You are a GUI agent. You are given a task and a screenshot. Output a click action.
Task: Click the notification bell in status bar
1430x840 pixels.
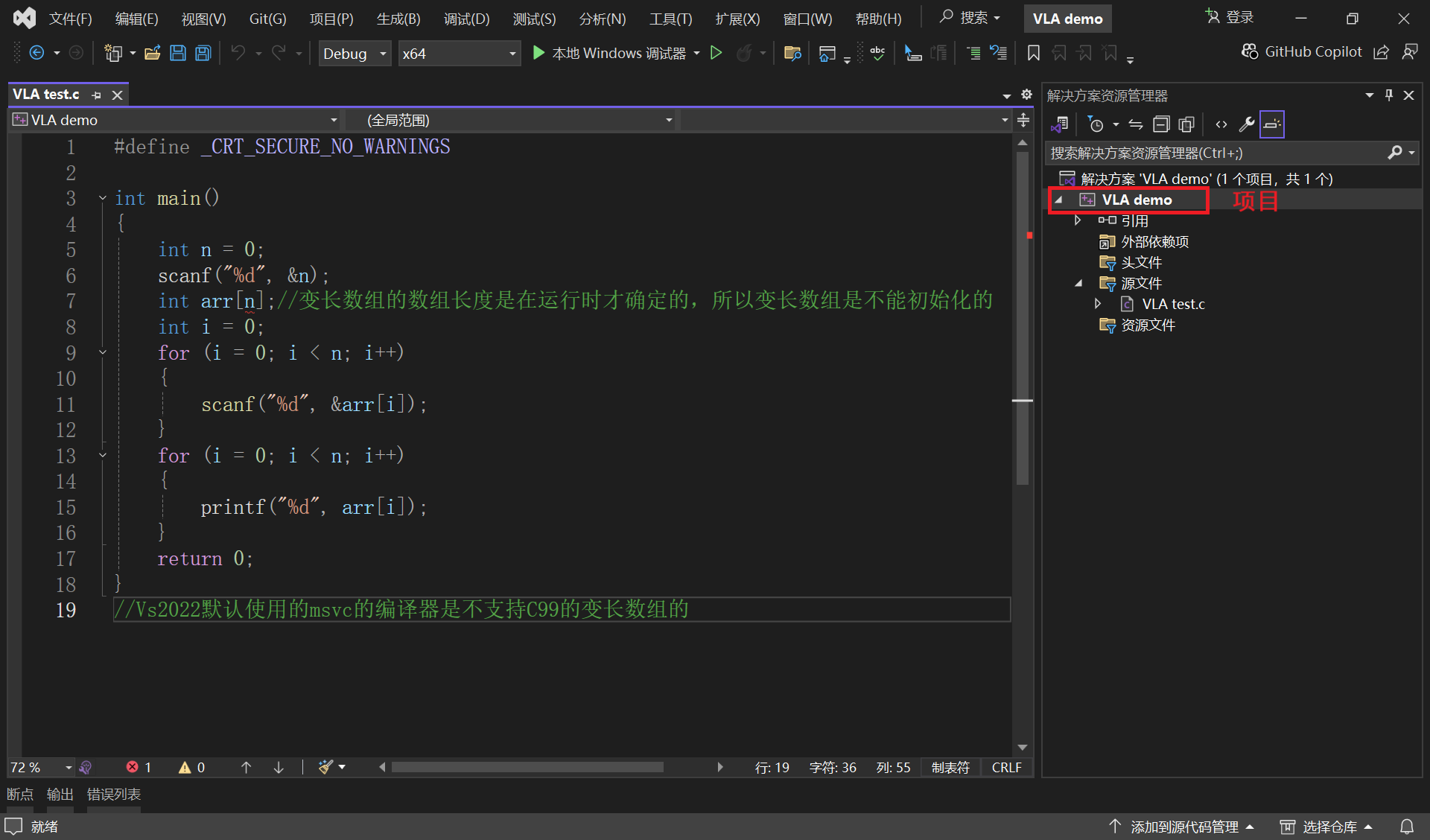pos(1407,826)
